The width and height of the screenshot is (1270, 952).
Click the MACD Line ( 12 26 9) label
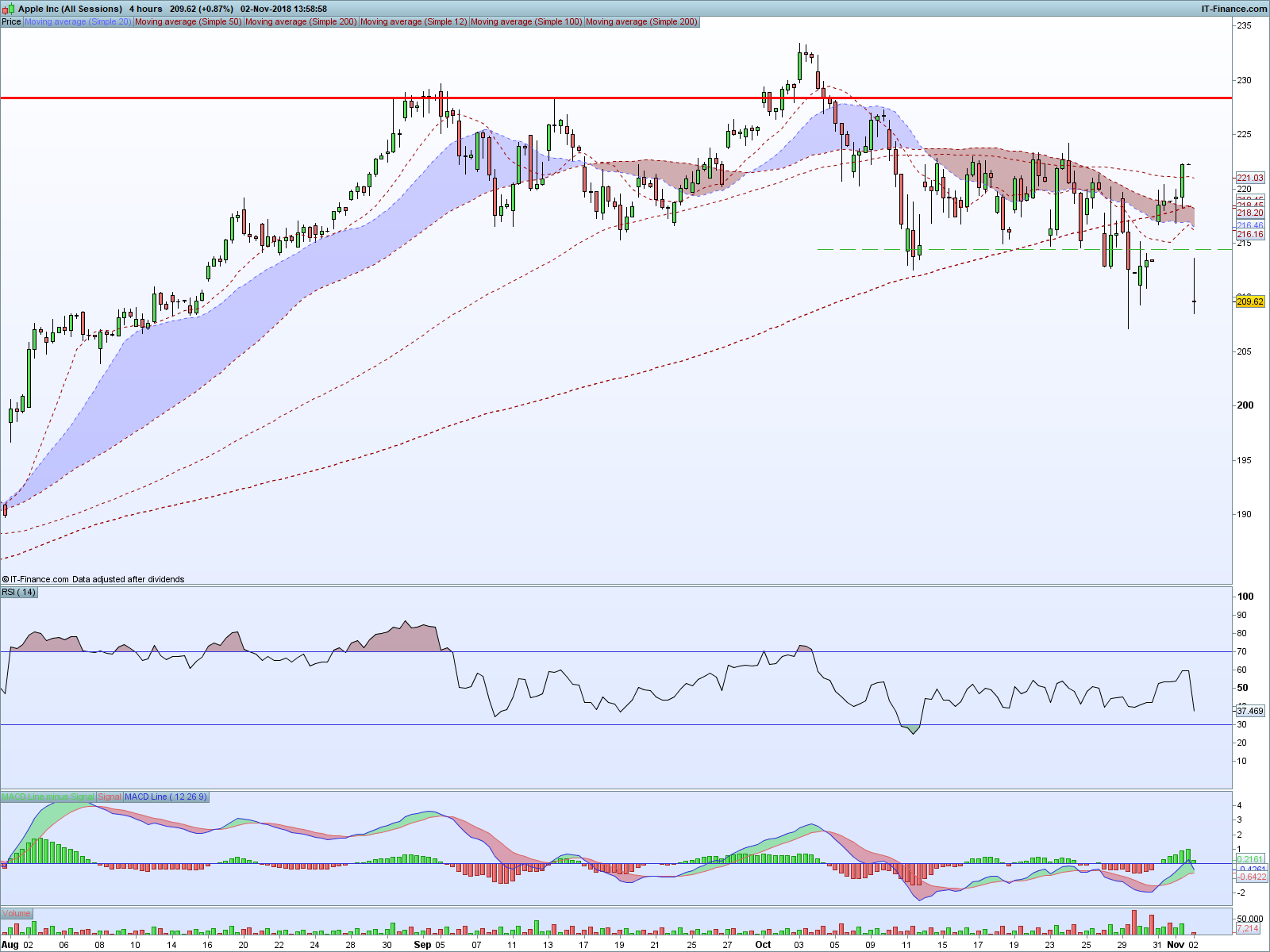(166, 797)
